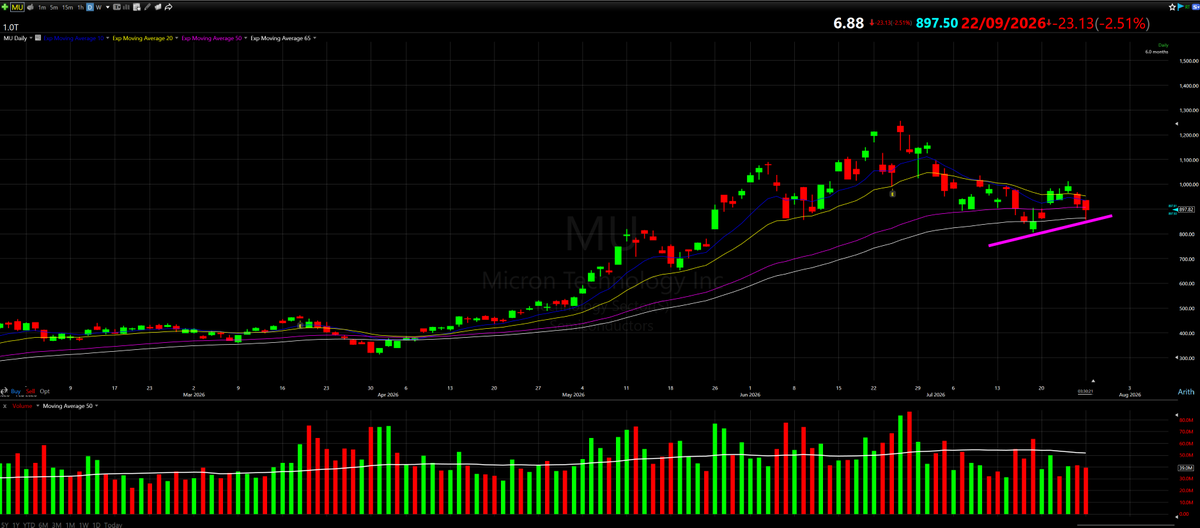Click the blue flag icon
Viewport: 1200px width, 528px height.
coord(1180,7)
